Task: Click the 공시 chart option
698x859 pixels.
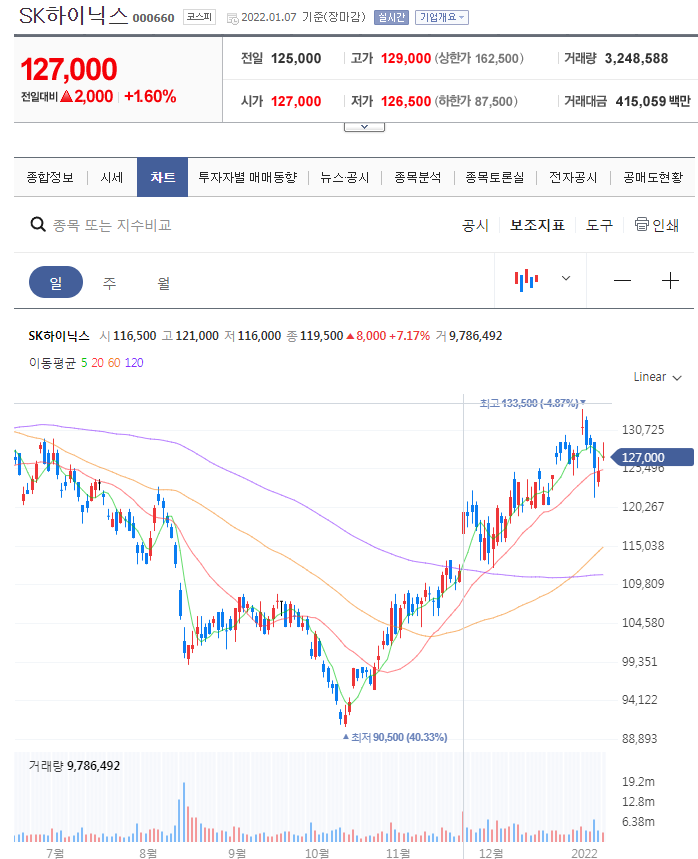Action: pos(475,225)
